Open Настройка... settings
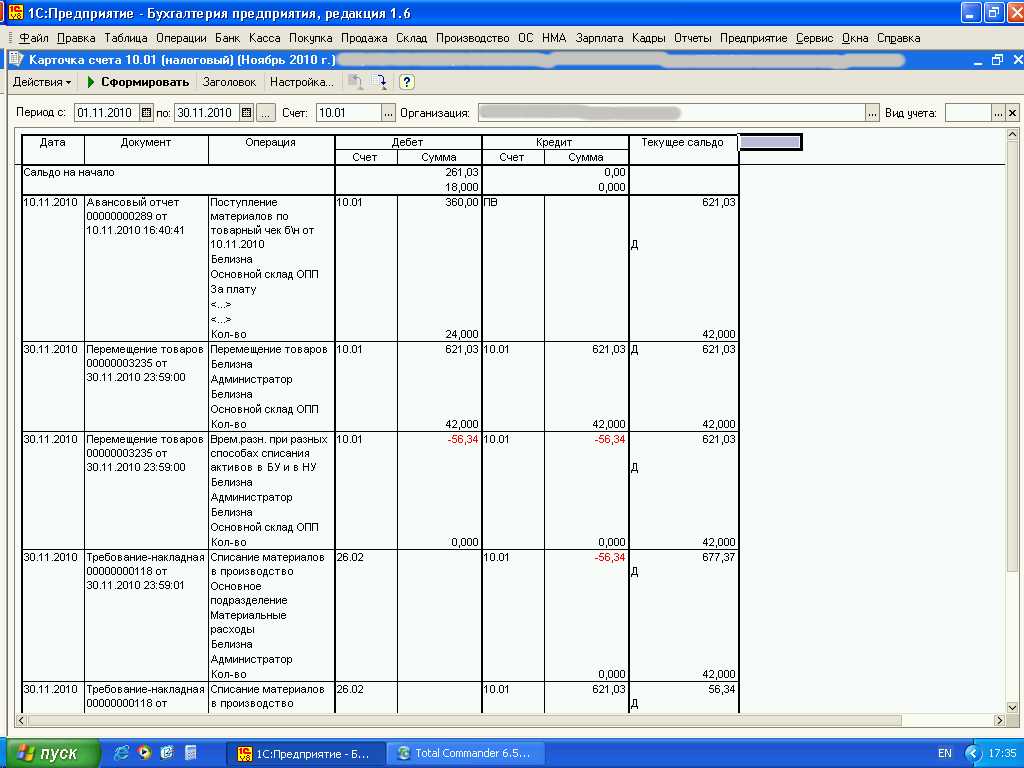The height and width of the screenshot is (768, 1024). (x=302, y=82)
